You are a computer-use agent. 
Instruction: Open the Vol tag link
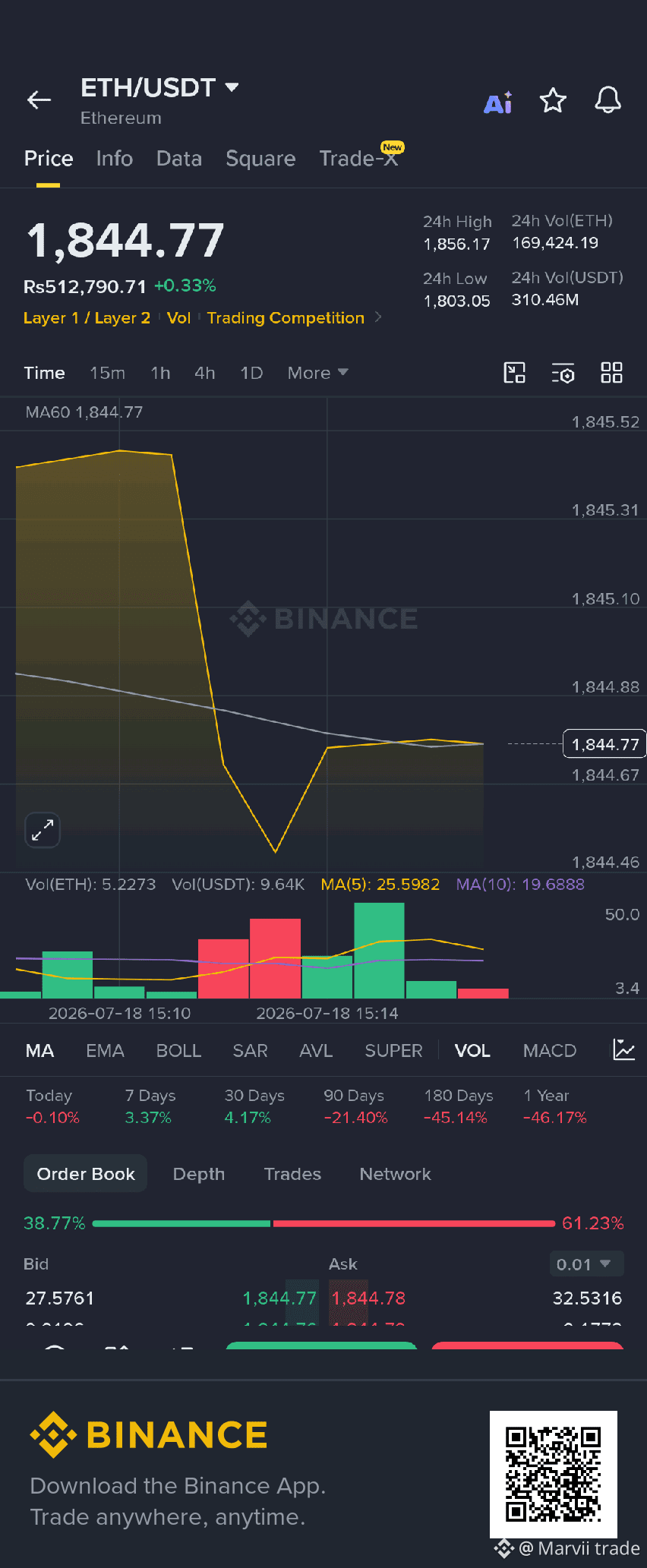pos(178,317)
